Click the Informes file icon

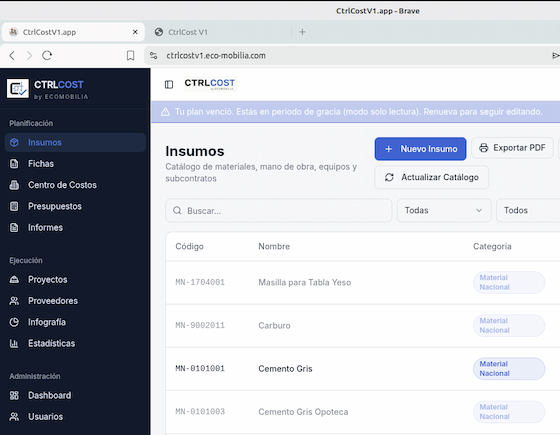[x=14, y=228]
